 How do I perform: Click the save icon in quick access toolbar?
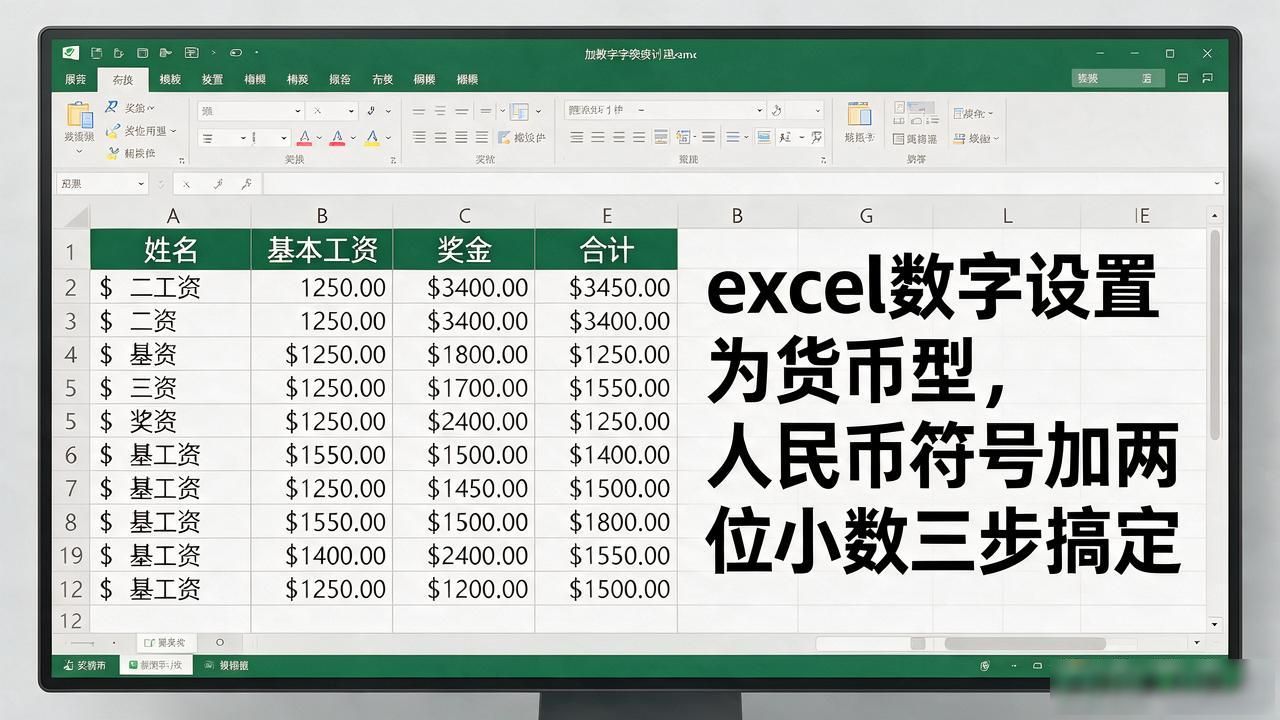click(x=97, y=53)
